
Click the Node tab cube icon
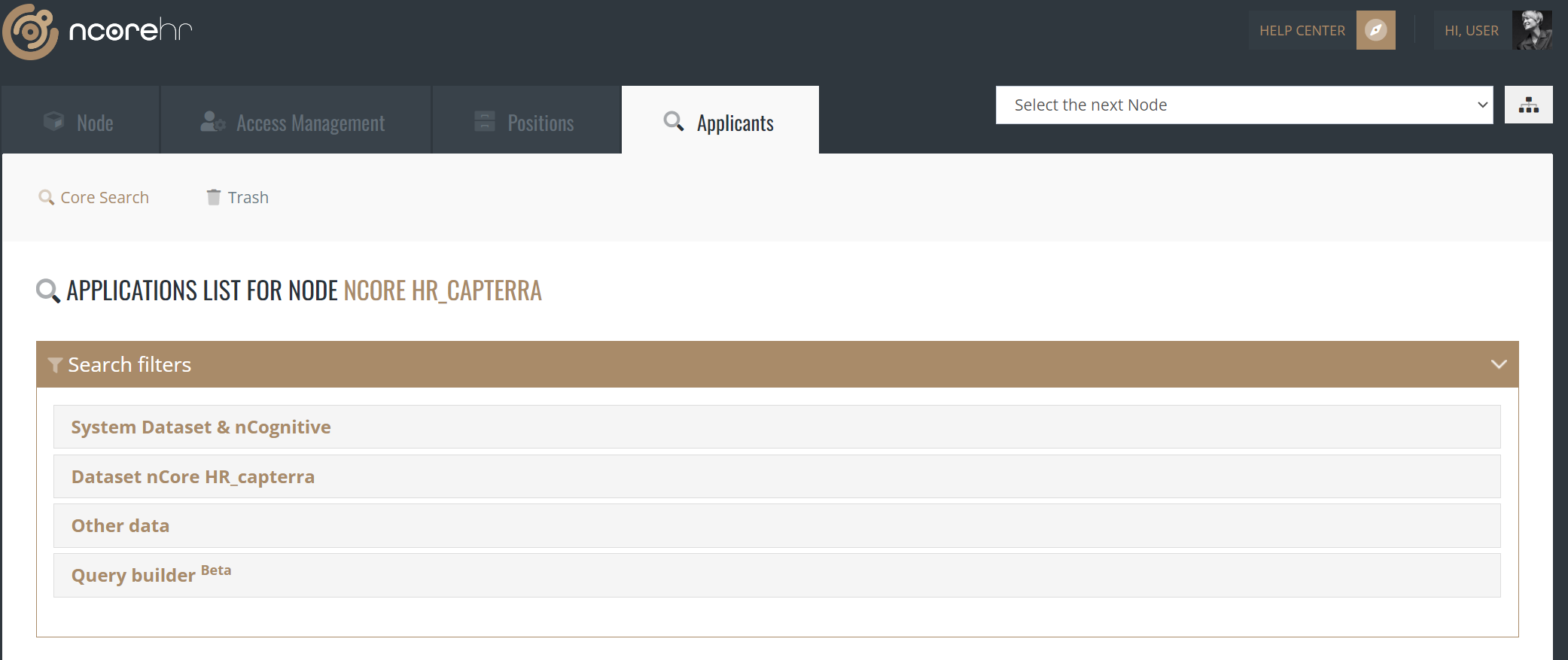54,121
